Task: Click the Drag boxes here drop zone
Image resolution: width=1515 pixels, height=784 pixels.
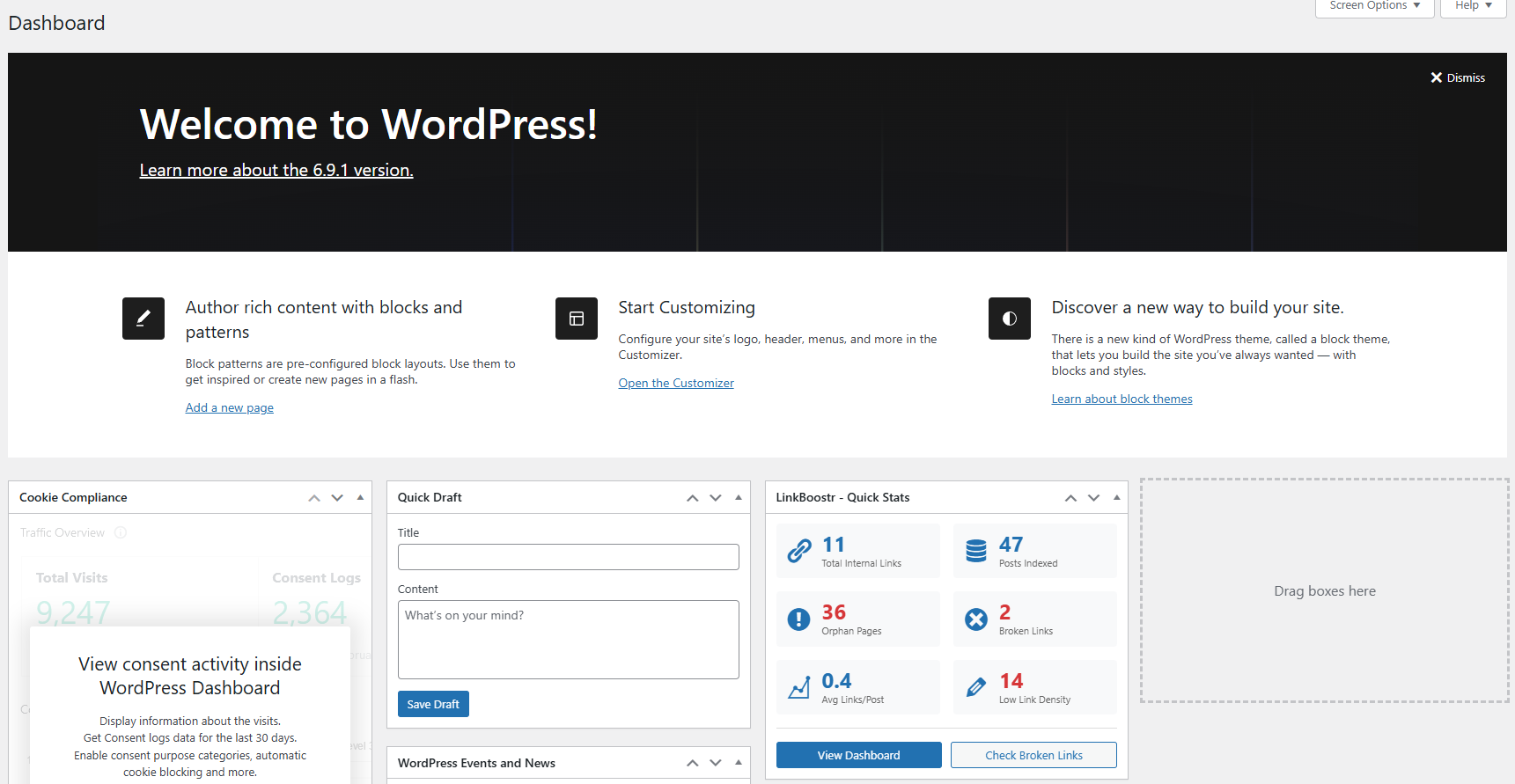Action: 1325,590
